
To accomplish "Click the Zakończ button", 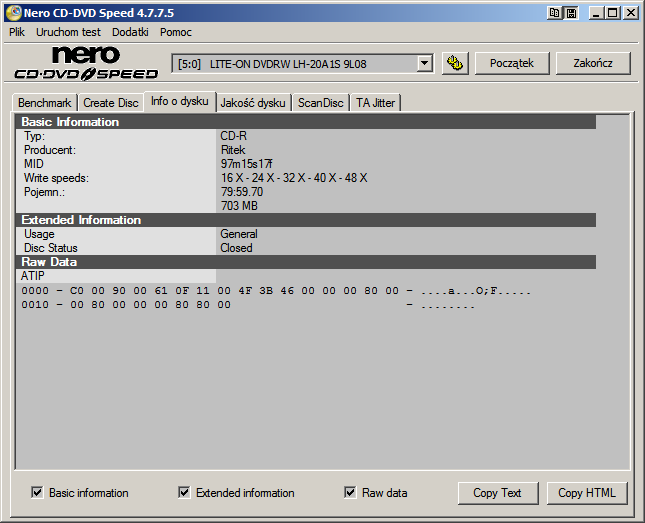I will [x=593, y=63].
